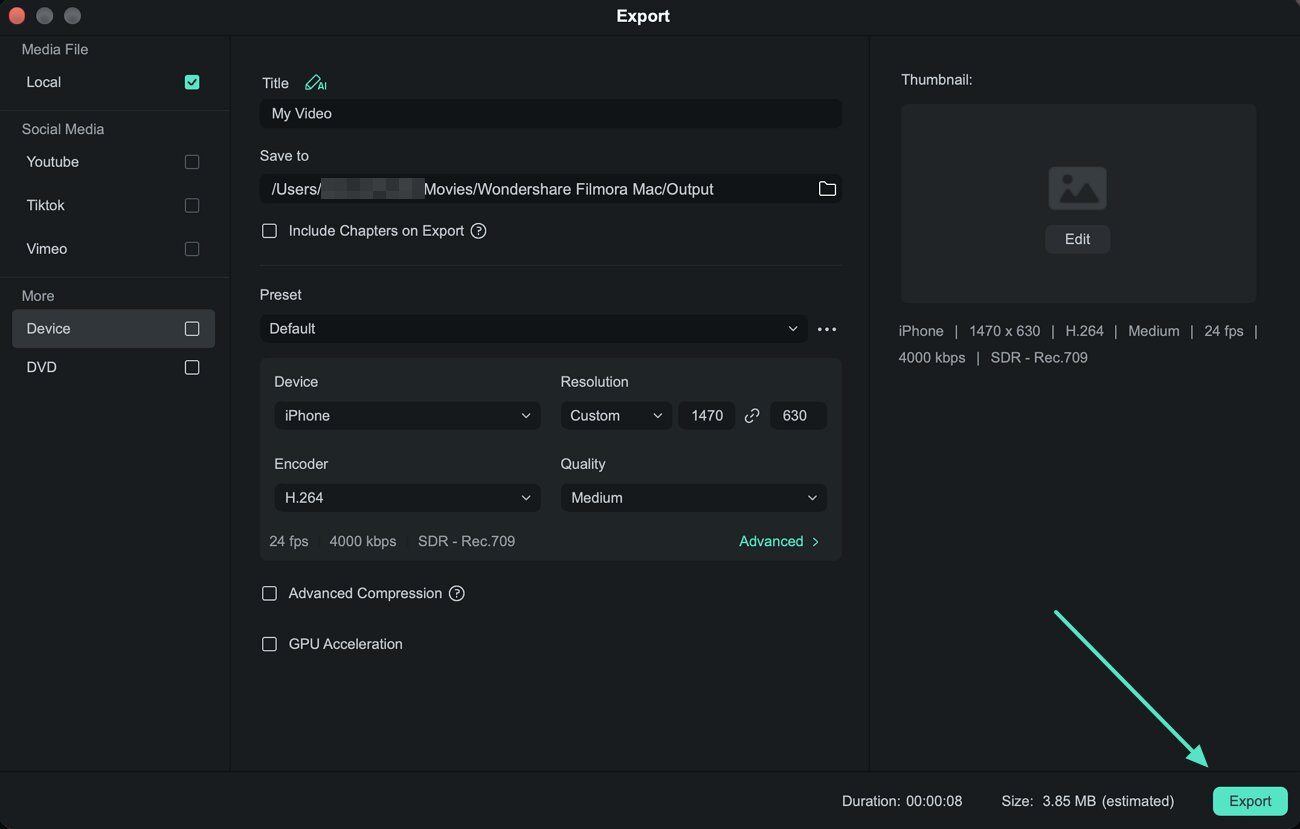Open the Resolution Custom dropdown
1300x829 pixels.
[616, 416]
